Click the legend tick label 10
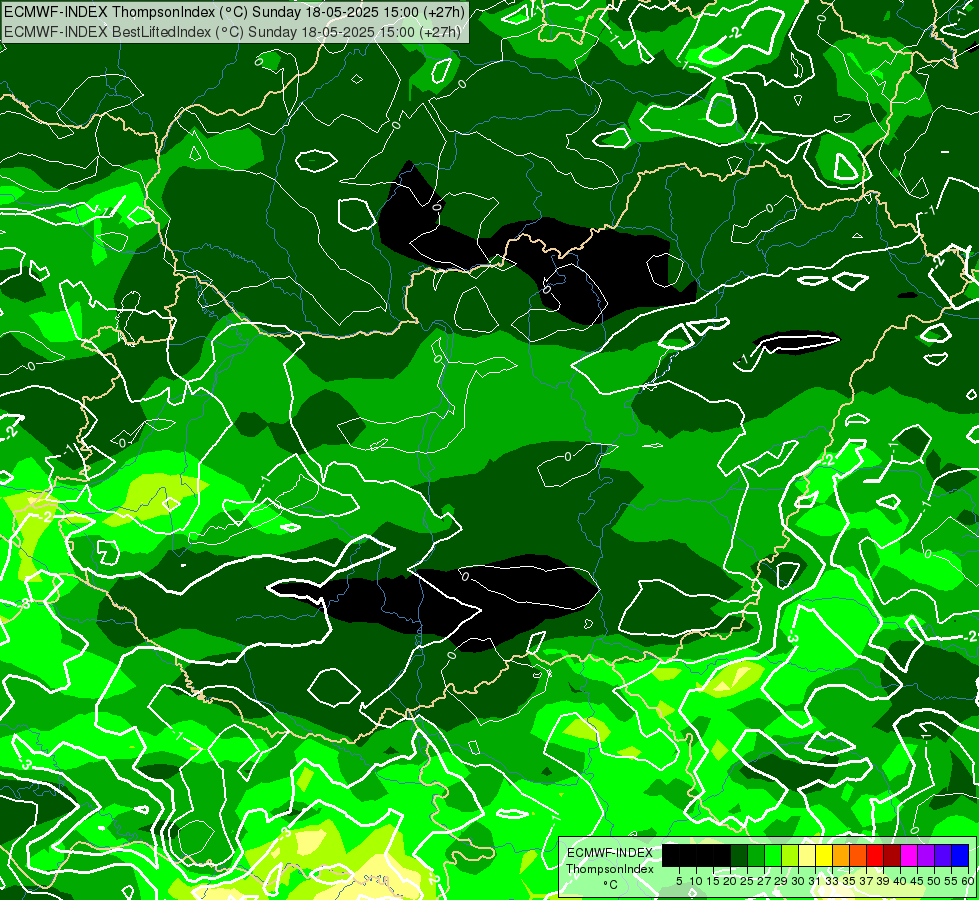Viewport: 979px width, 900px height. [696, 881]
